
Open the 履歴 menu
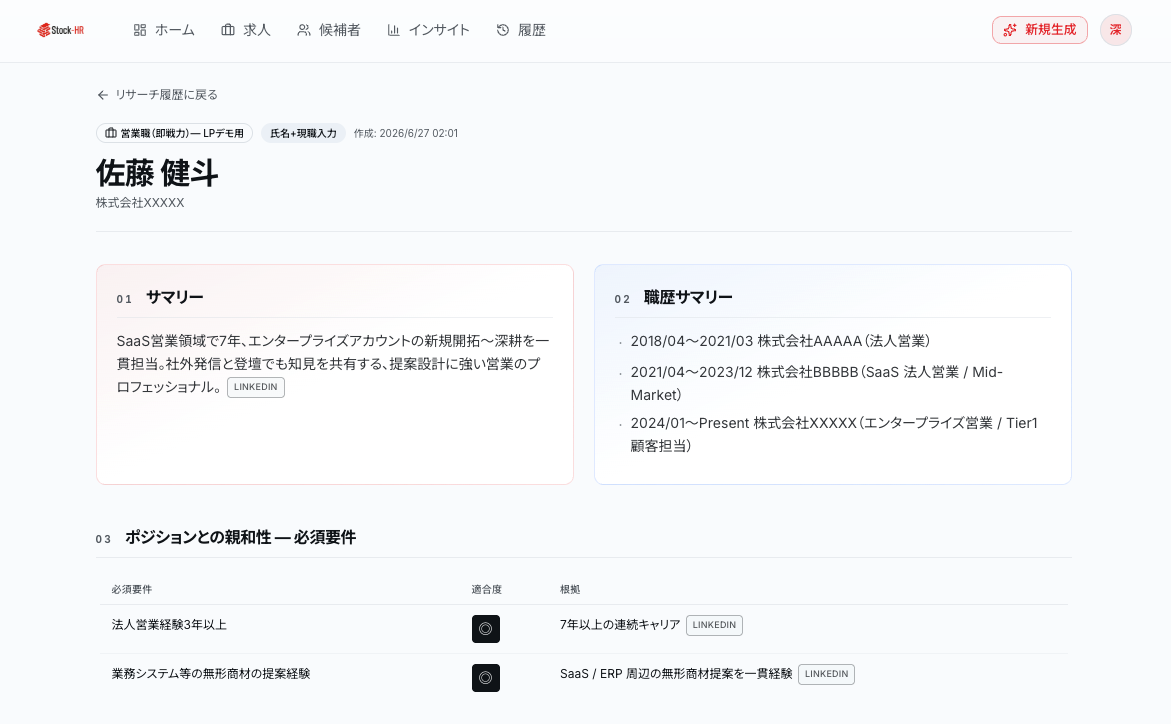point(521,30)
